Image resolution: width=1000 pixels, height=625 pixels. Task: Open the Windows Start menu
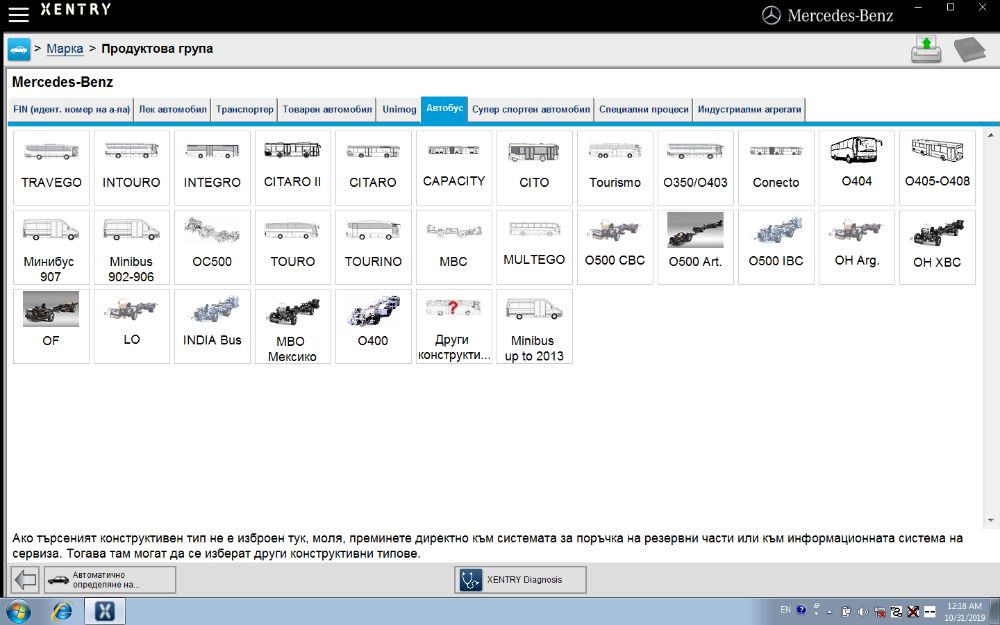(x=17, y=611)
